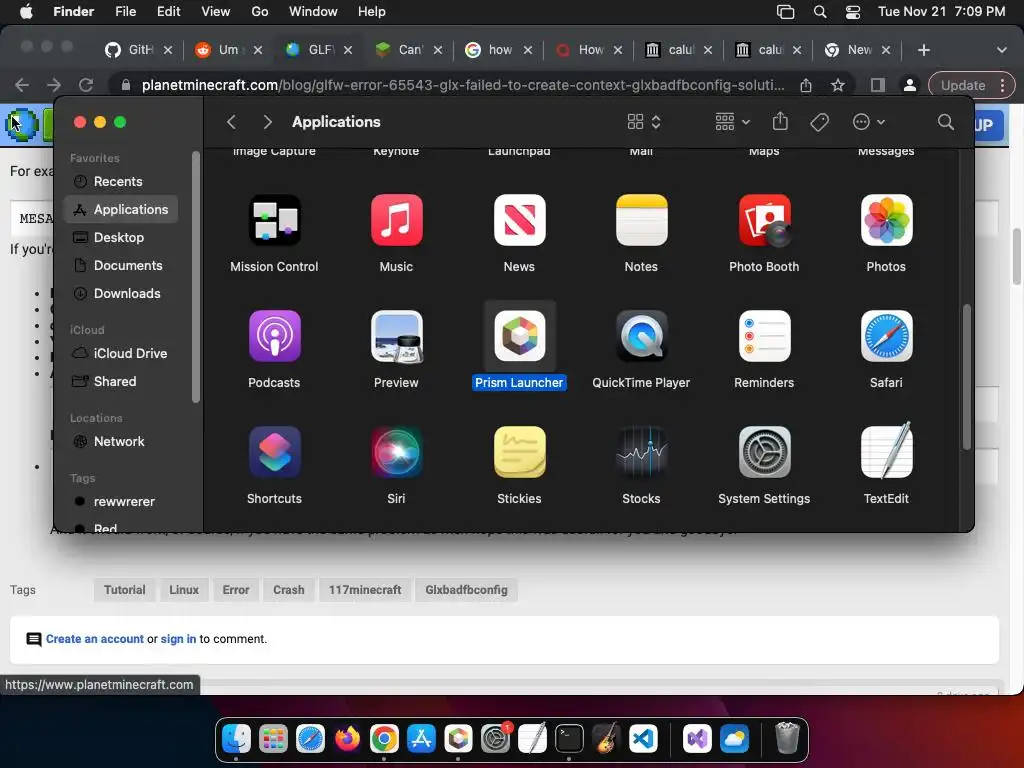The width and height of the screenshot is (1024, 768).
Task: Click the Glxbadfbconfig tag
Action: [x=466, y=590]
